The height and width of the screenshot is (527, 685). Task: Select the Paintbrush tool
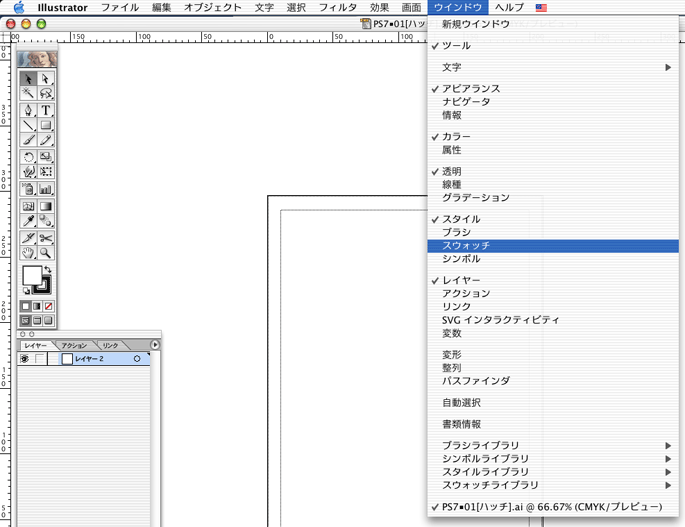click(x=28, y=140)
